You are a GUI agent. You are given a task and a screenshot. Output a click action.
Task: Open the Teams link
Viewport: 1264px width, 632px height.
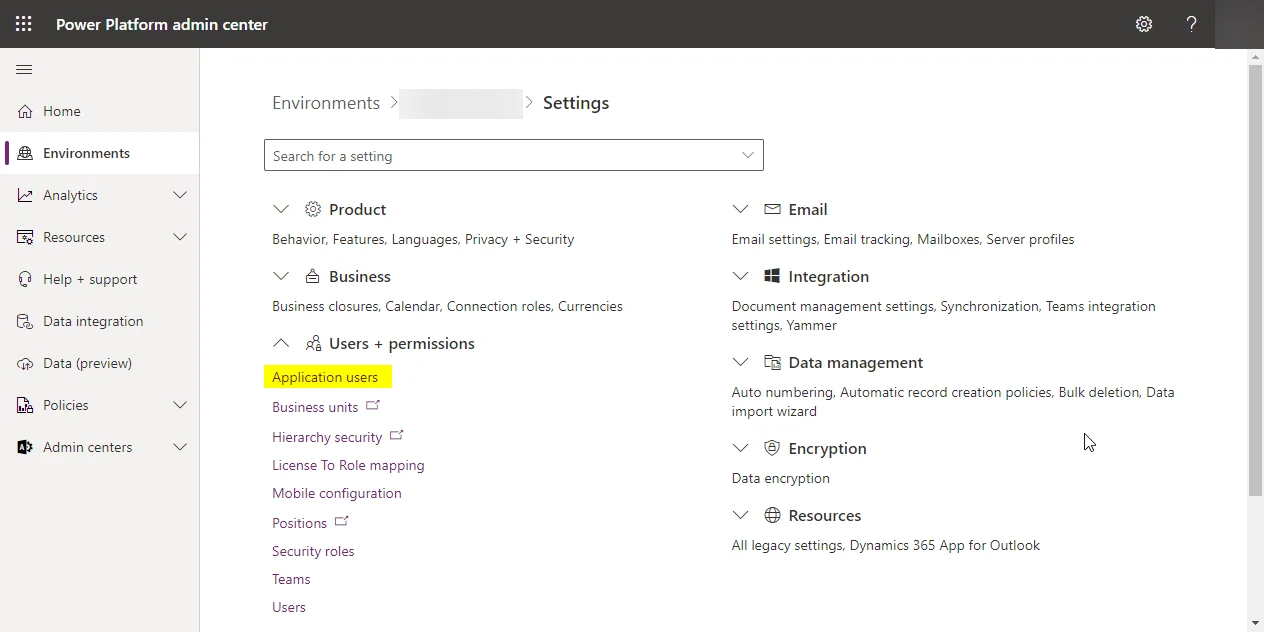pyautogui.click(x=291, y=579)
